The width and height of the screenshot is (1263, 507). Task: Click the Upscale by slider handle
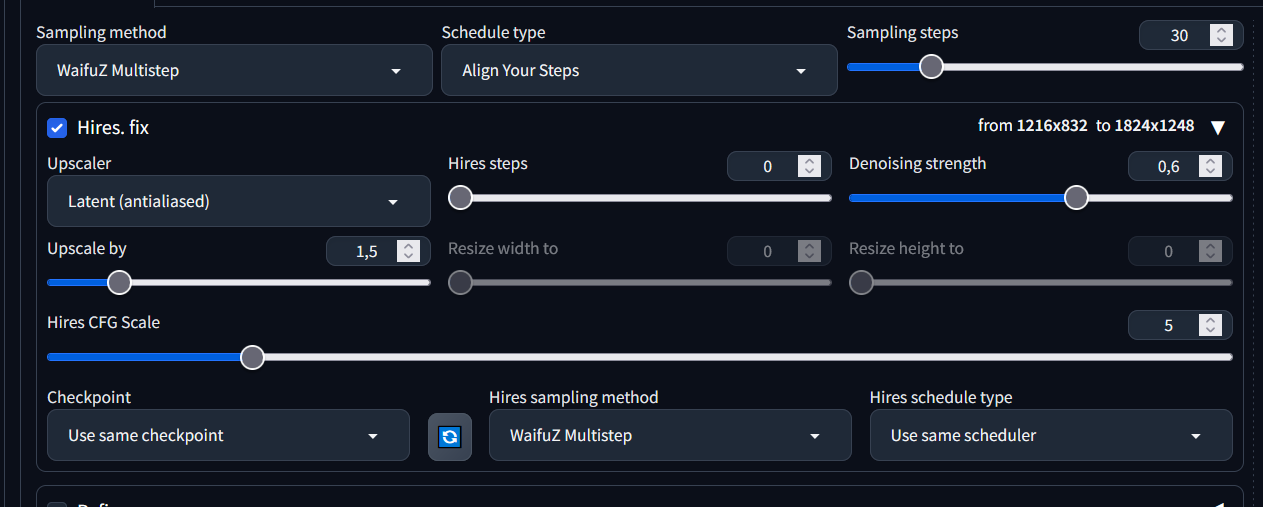click(119, 283)
